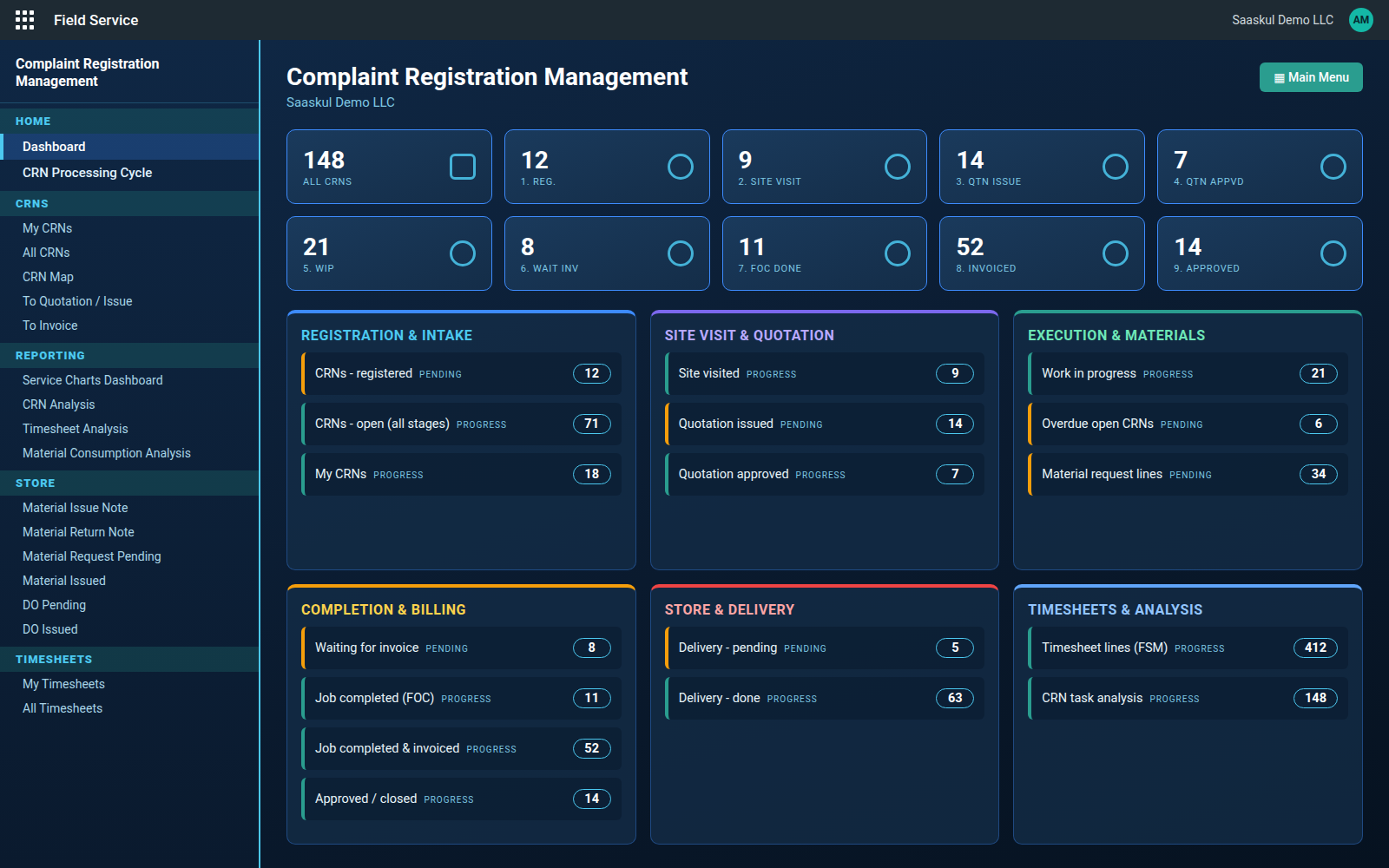The width and height of the screenshot is (1389, 868).
Task: Open DO Issued
Action: (x=129, y=629)
